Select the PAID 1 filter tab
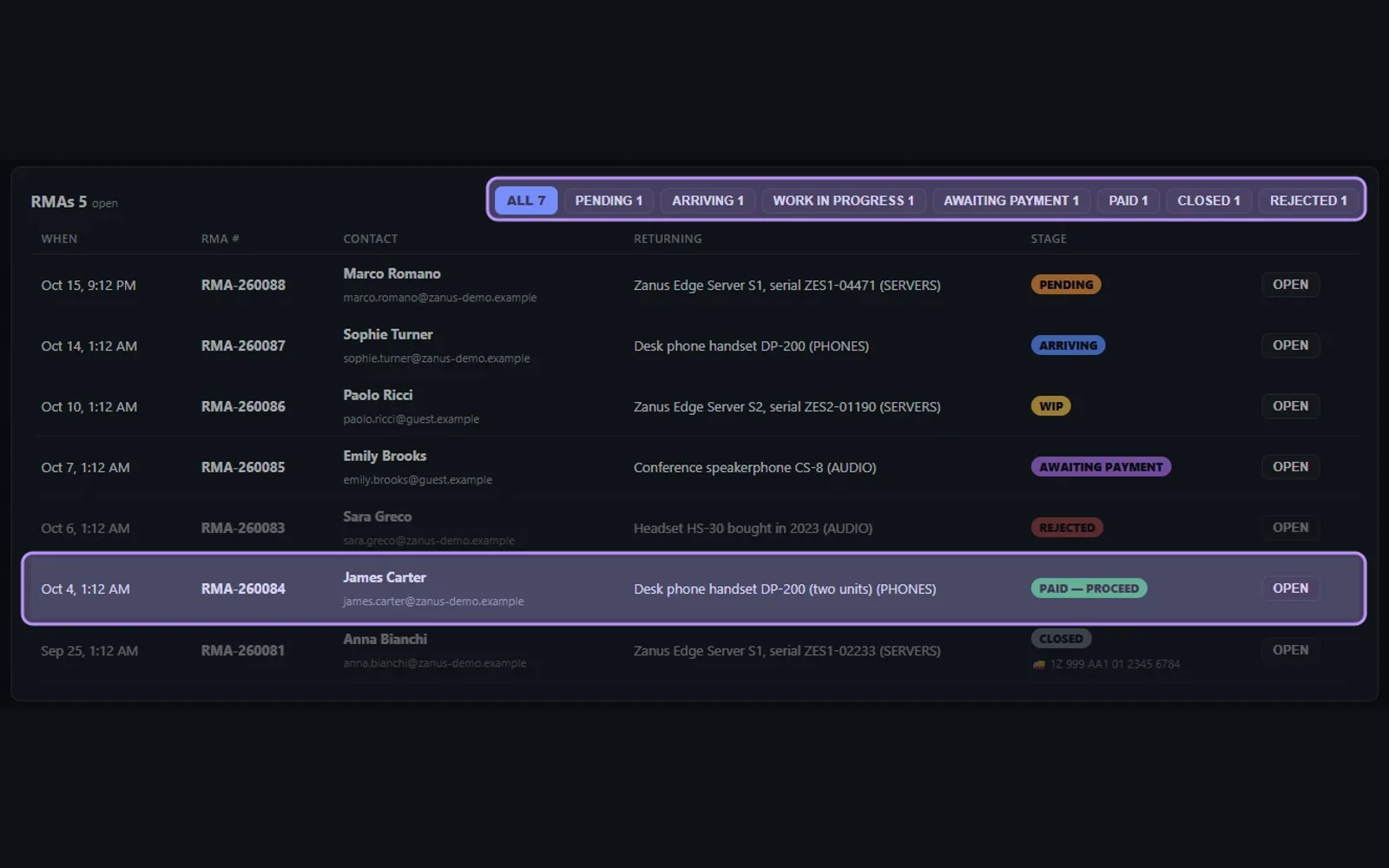Viewport: 1389px width, 868px height. [x=1128, y=201]
